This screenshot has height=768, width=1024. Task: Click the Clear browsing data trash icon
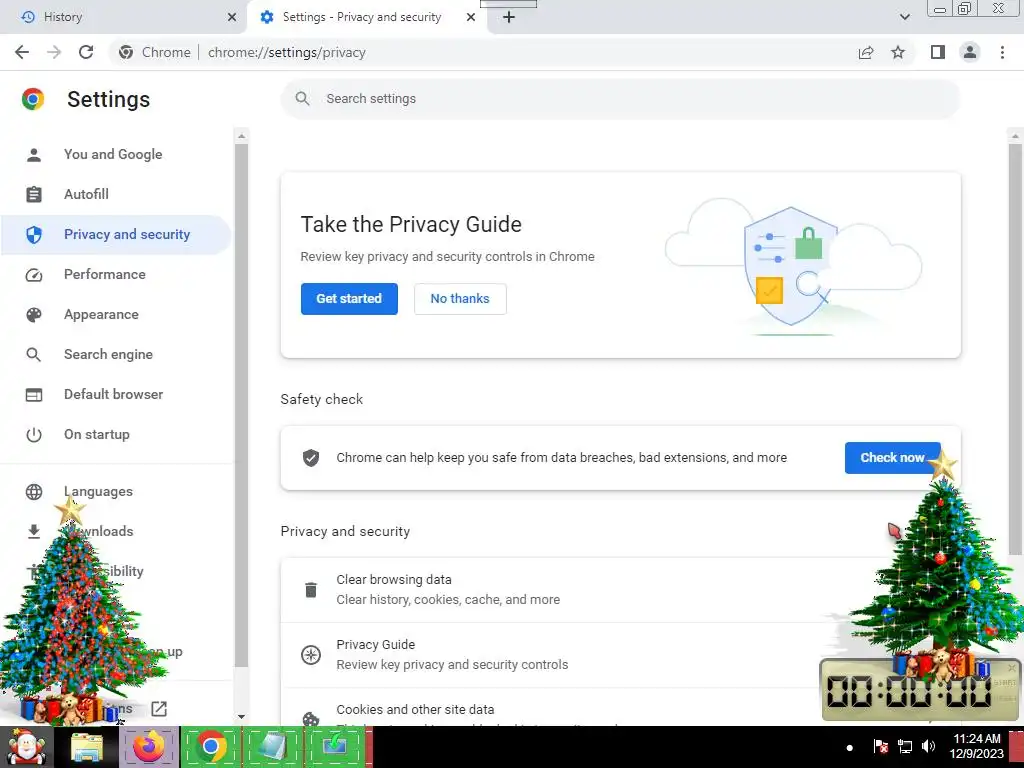pyautogui.click(x=311, y=590)
